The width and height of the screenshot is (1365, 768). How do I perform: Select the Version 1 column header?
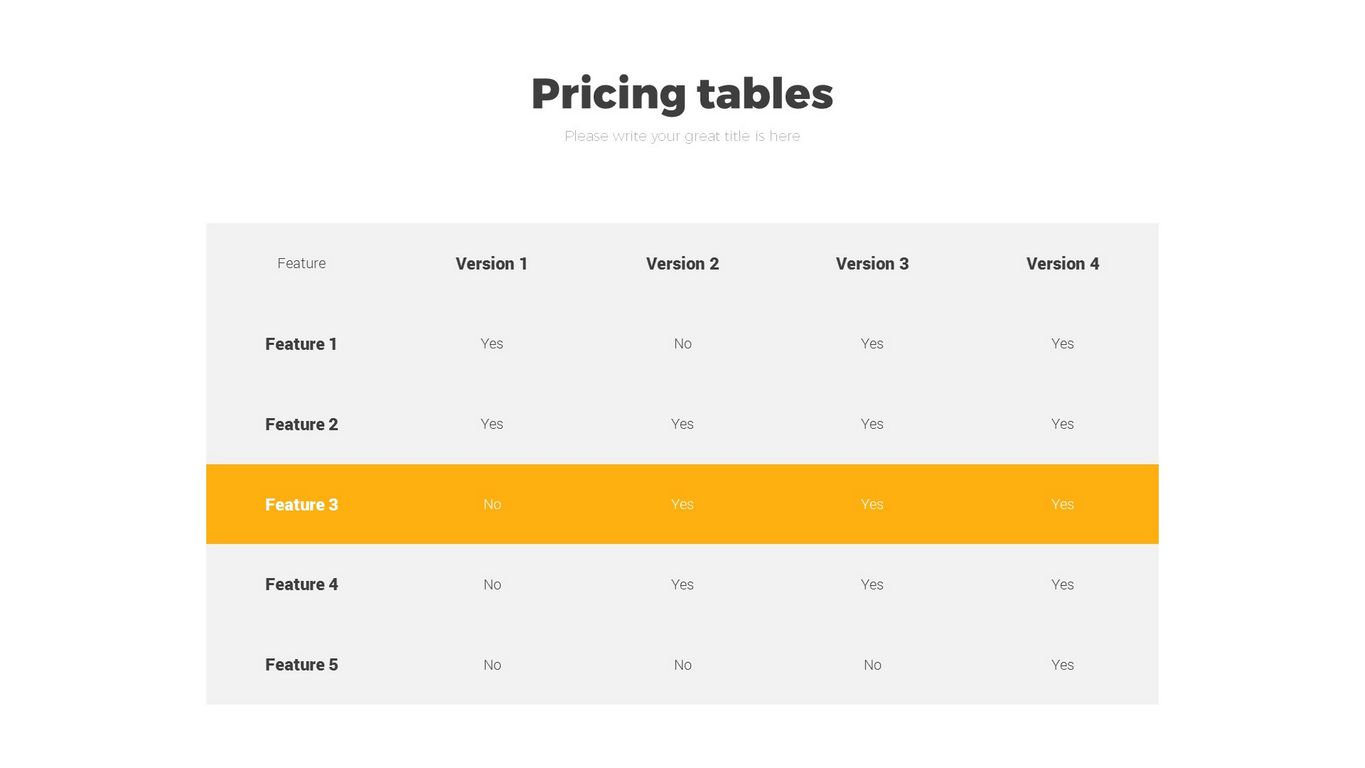pos(491,264)
